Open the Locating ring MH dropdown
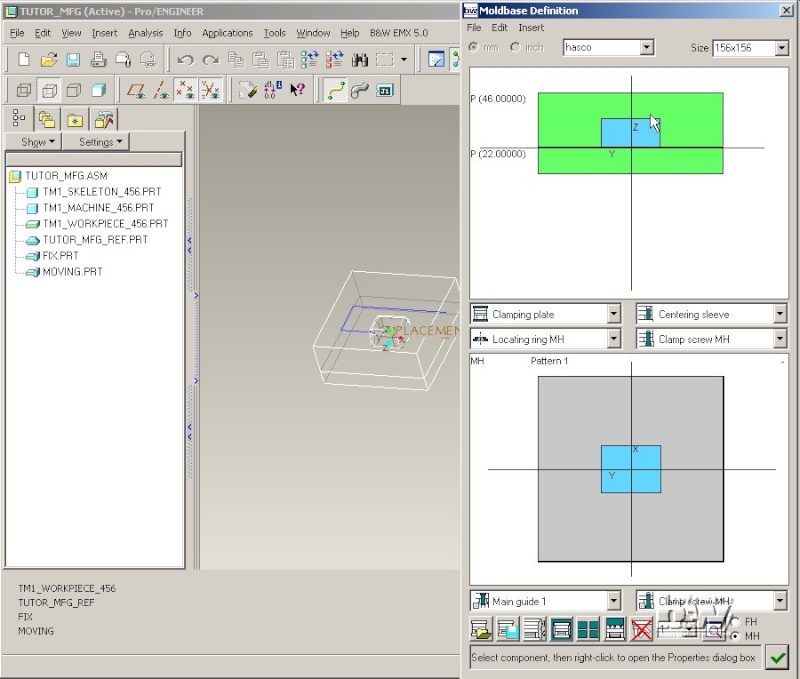Screen dimensions: 800x679 coord(614,339)
